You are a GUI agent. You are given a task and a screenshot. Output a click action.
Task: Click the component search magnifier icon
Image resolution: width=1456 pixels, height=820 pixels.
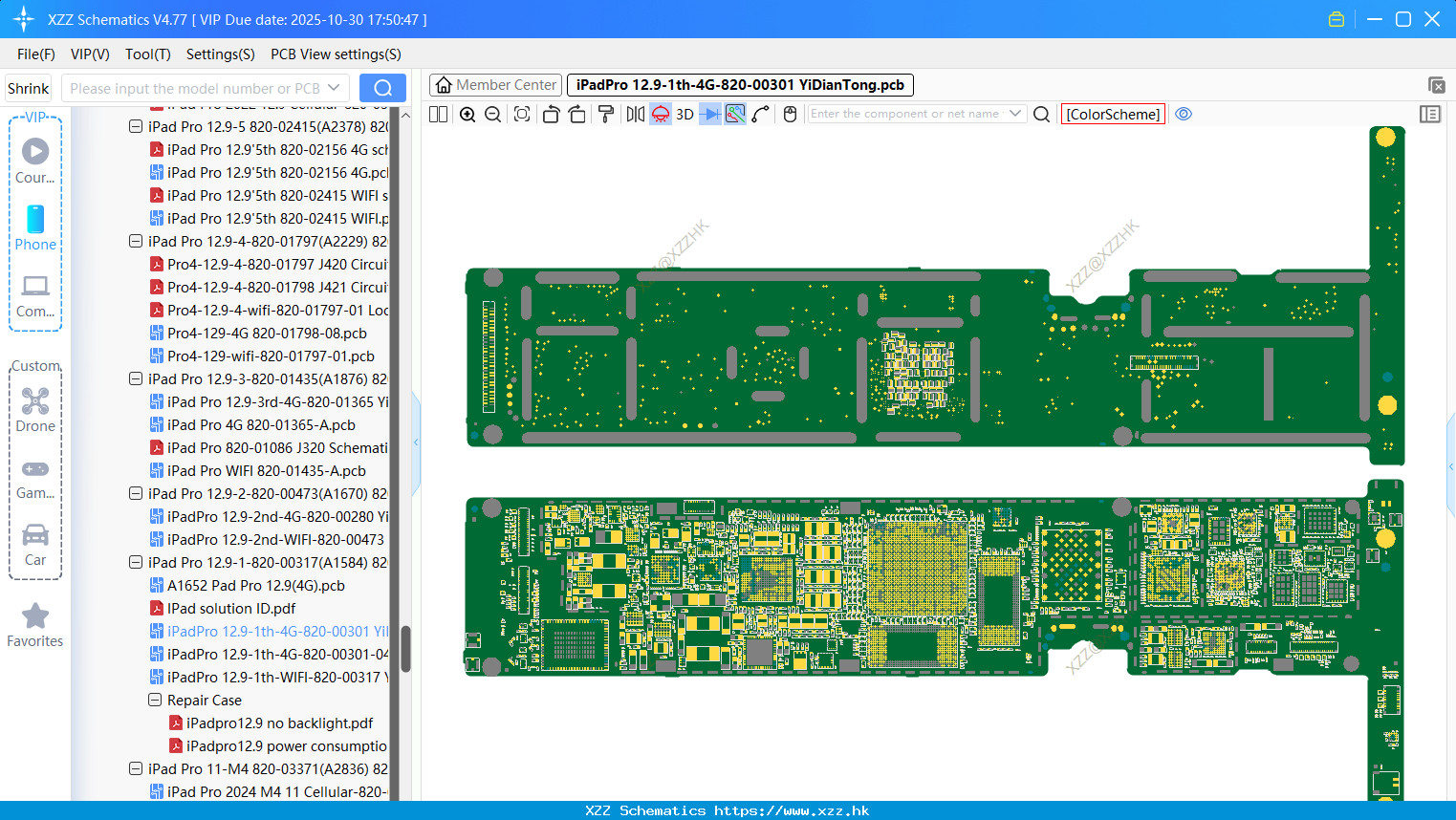tap(1042, 114)
